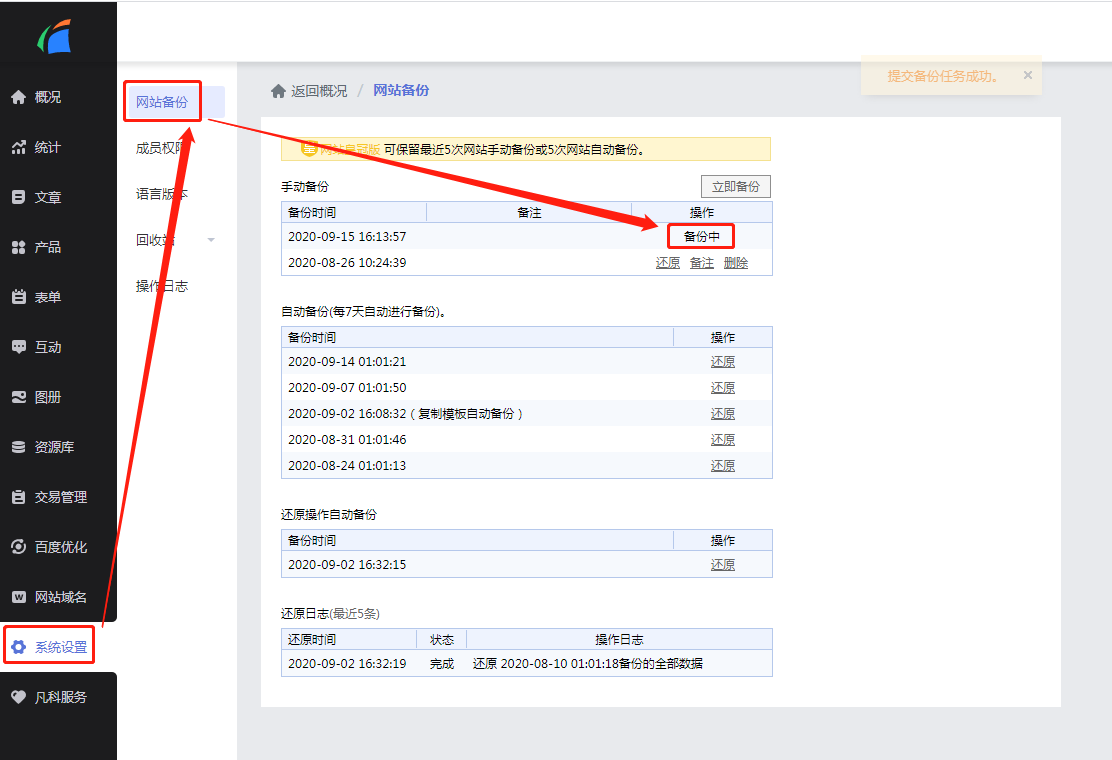Click the 自动备份(每7天自动进行备份) heading
The width and height of the screenshot is (1112, 760).
pos(363,312)
